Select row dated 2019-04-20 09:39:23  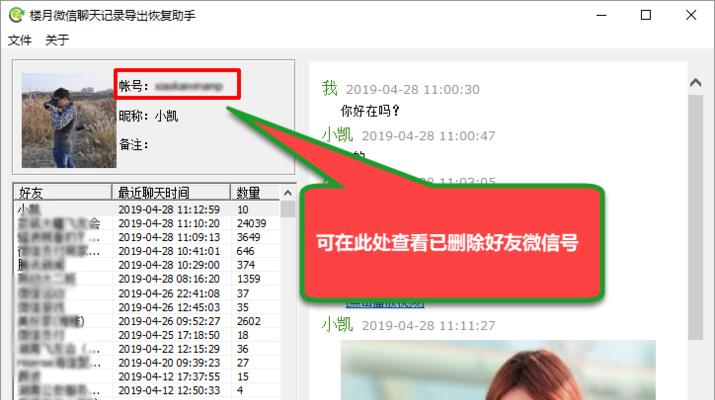tap(147, 363)
